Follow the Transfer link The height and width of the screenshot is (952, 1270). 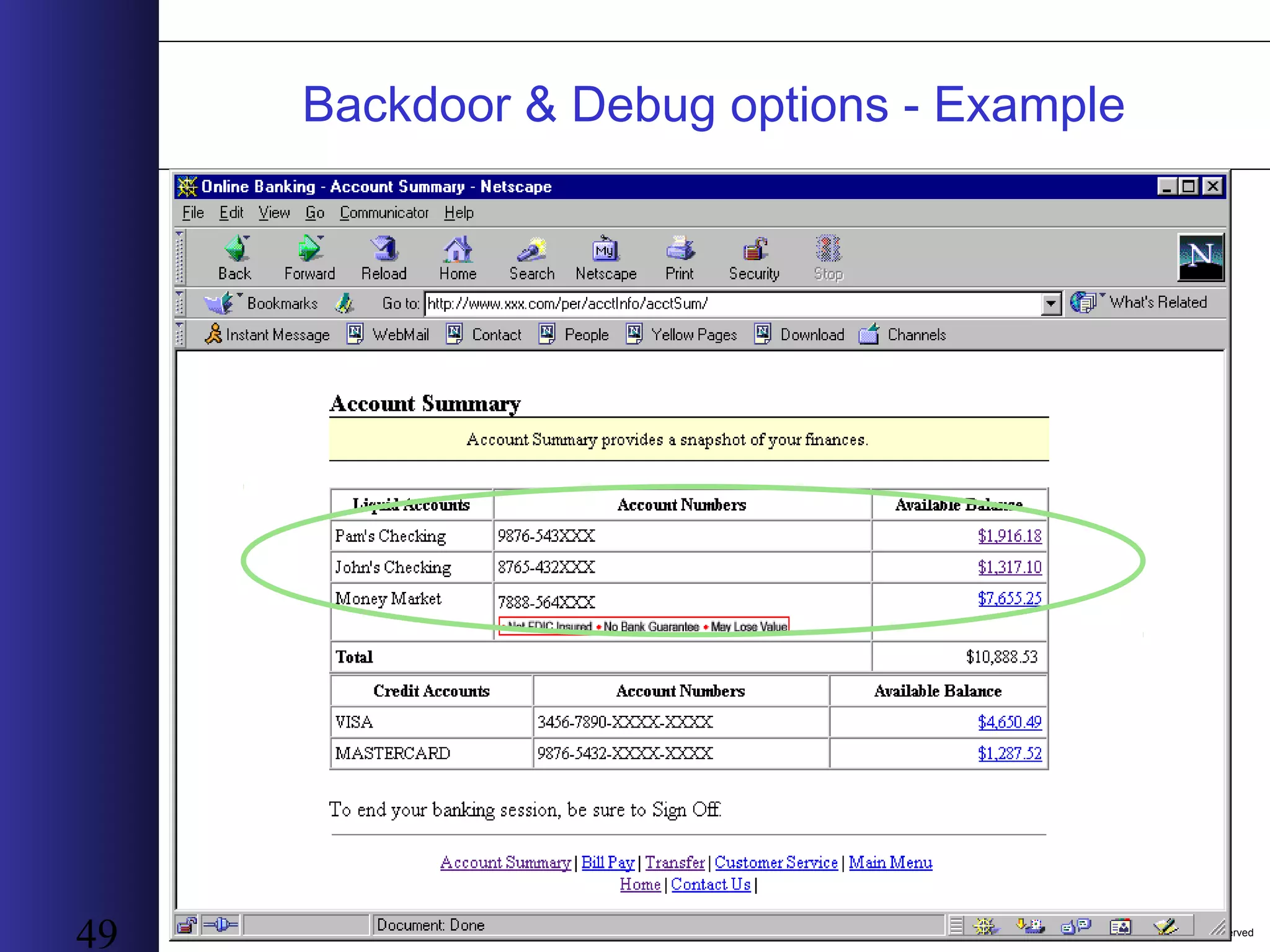[675, 862]
